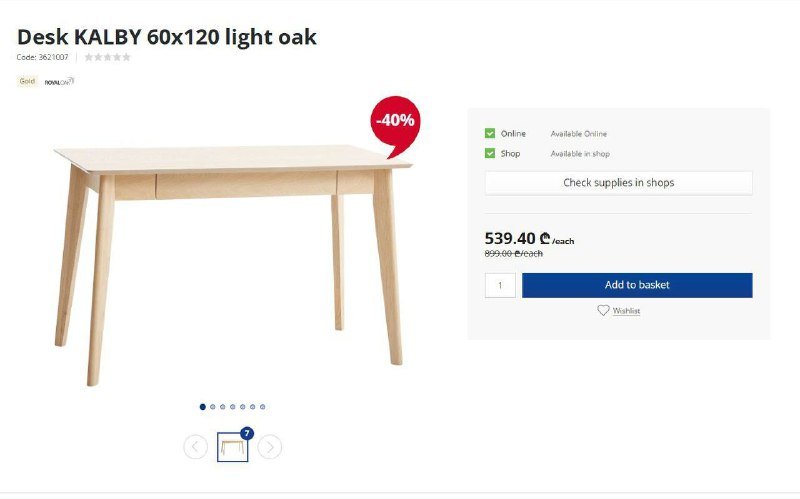Open Check supplies in shops
The image size is (800, 499).
[618, 183]
